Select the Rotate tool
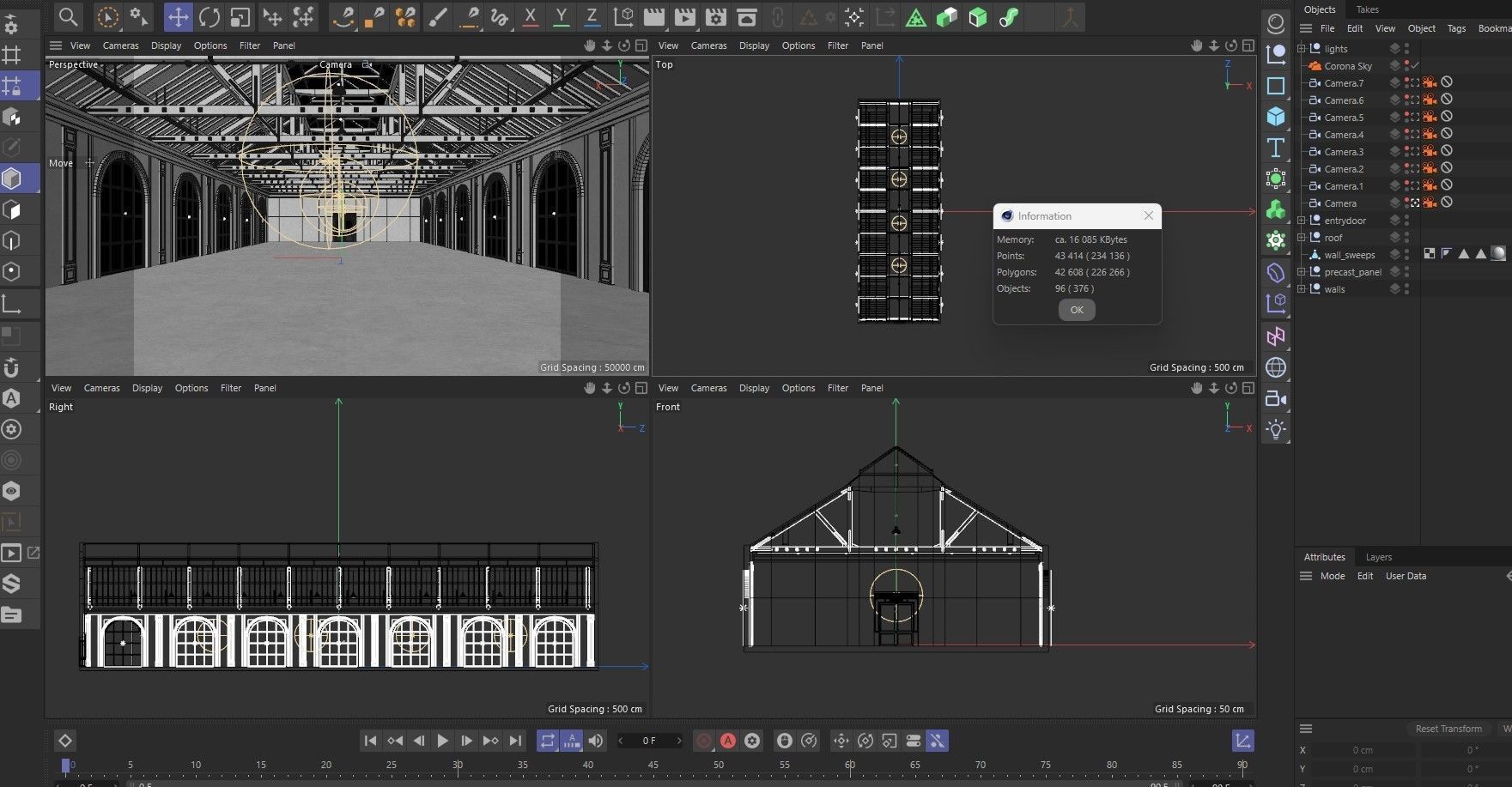 coord(209,16)
